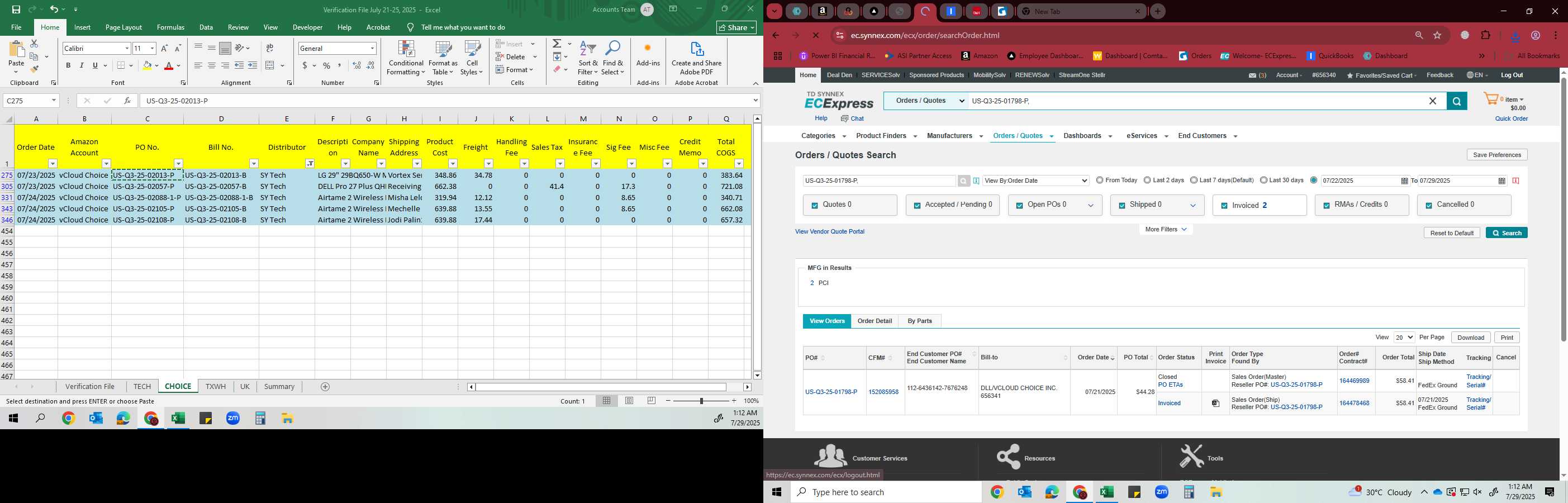Expand the More Filters section
Viewport: 1568px width, 503px height.
point(1166,230)
